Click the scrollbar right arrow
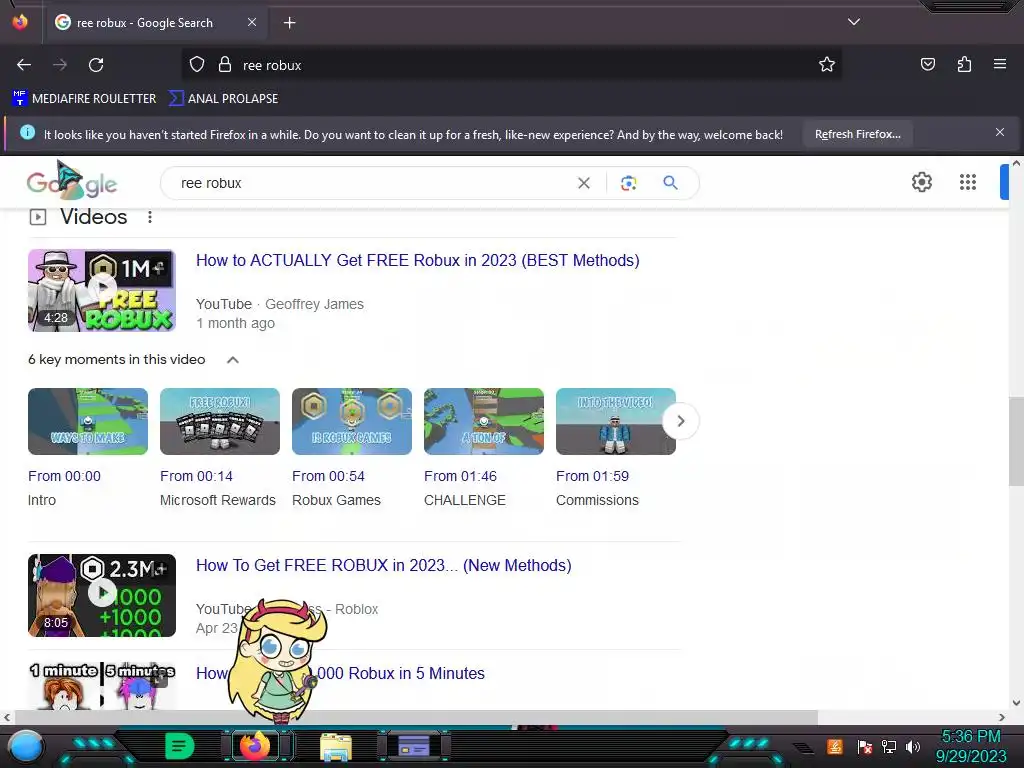Screen dimensions: 1024x768 tap(1002, 717)
